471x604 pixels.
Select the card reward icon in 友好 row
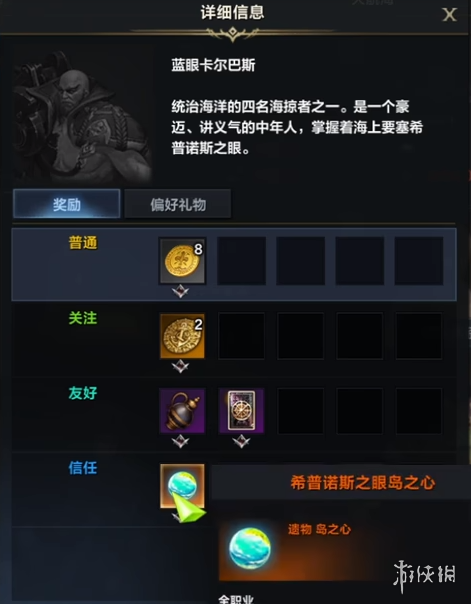[x=241, y=411]
